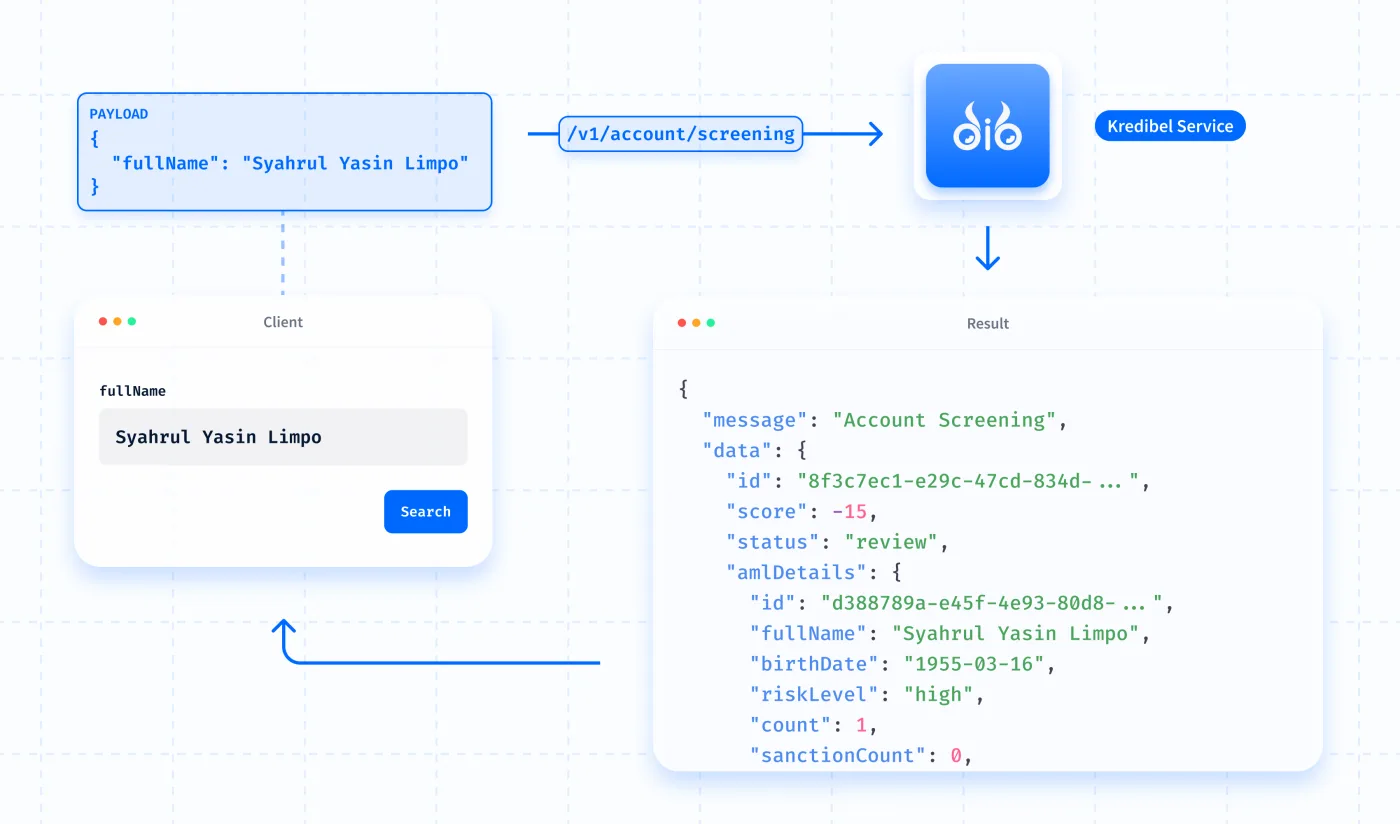
Task: Click the Kredibel logo icon
Action: coord(987,126)
